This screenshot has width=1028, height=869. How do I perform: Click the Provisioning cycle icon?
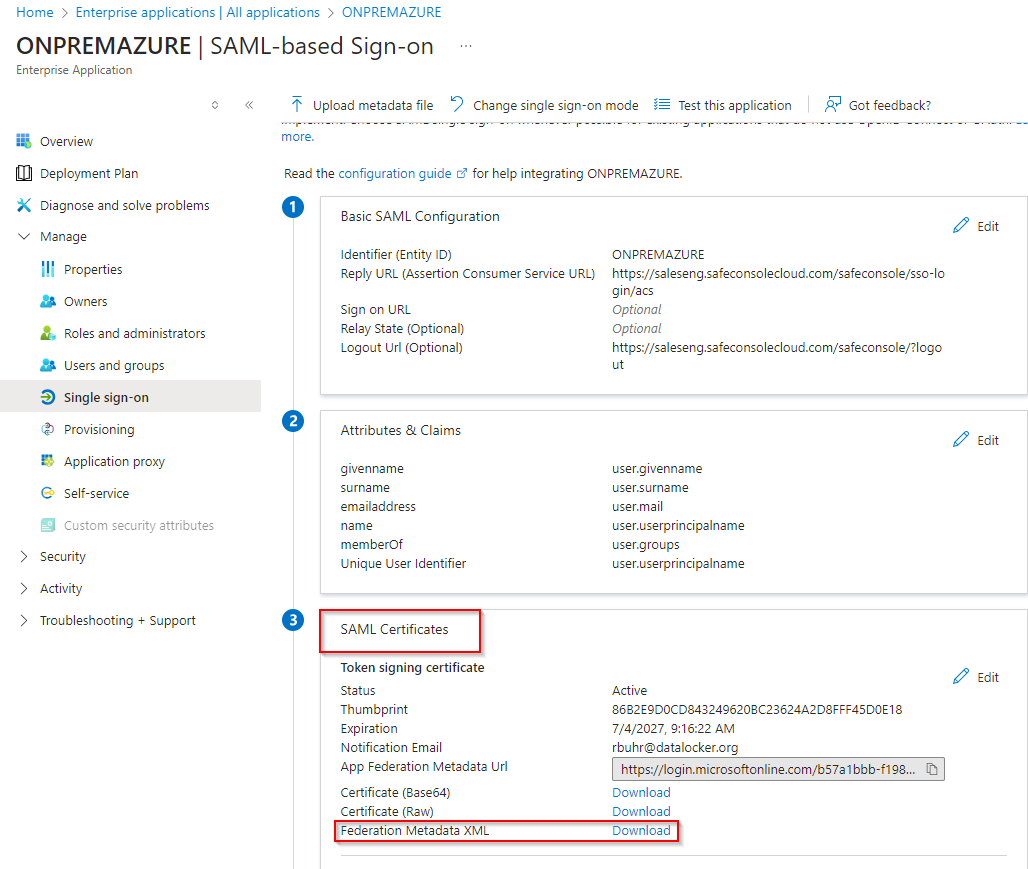click(48, 429)
